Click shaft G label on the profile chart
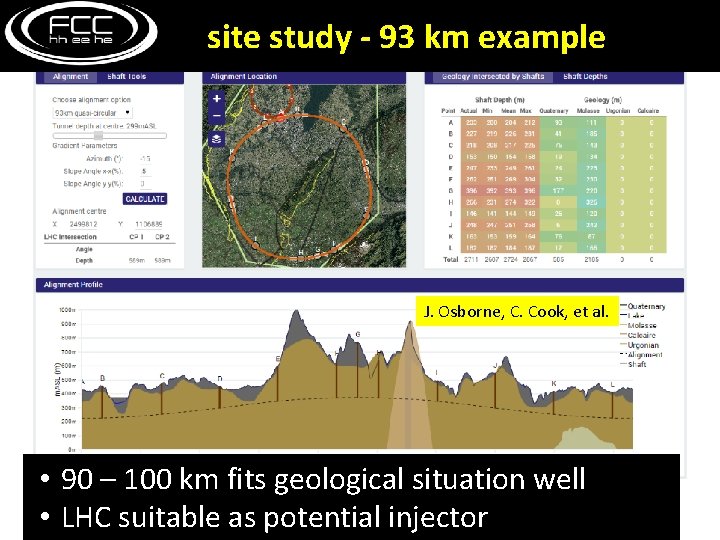Viewport: 720px width, 540px height. click(358, 334)
